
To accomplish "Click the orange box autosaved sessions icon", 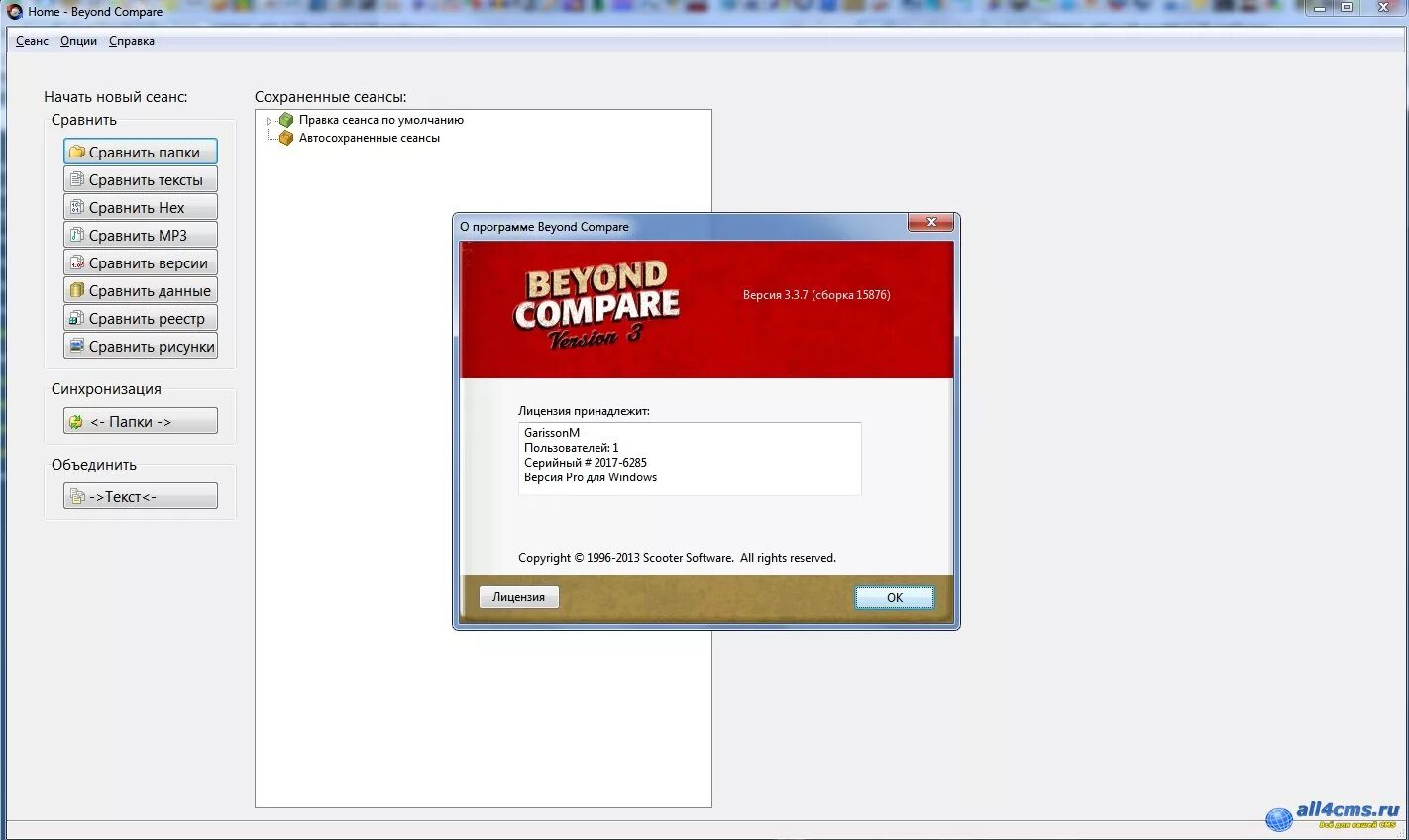I will click(286, 138).
